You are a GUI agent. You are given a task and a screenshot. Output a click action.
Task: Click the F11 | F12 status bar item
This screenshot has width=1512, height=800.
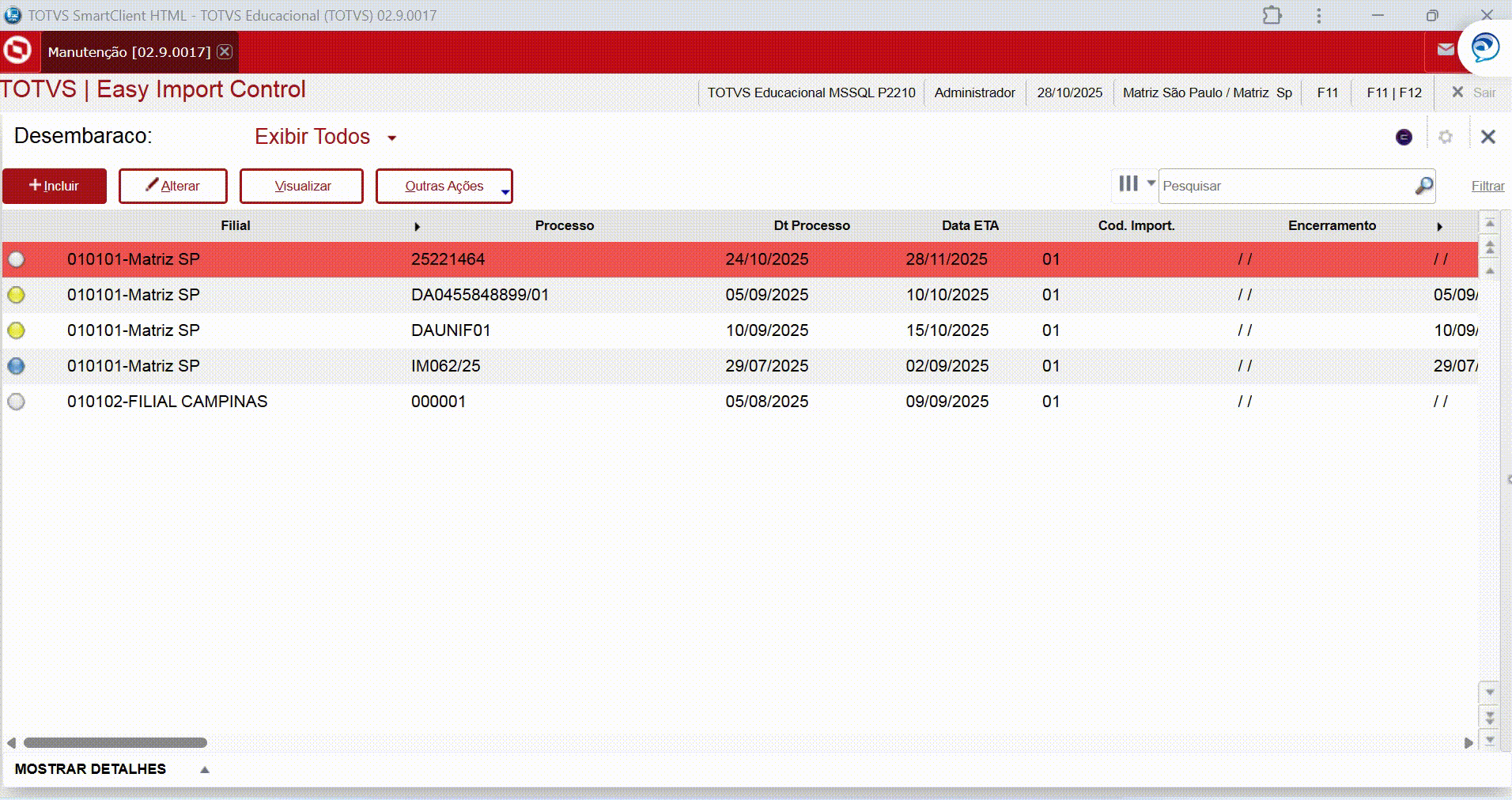click(1394, 92)
